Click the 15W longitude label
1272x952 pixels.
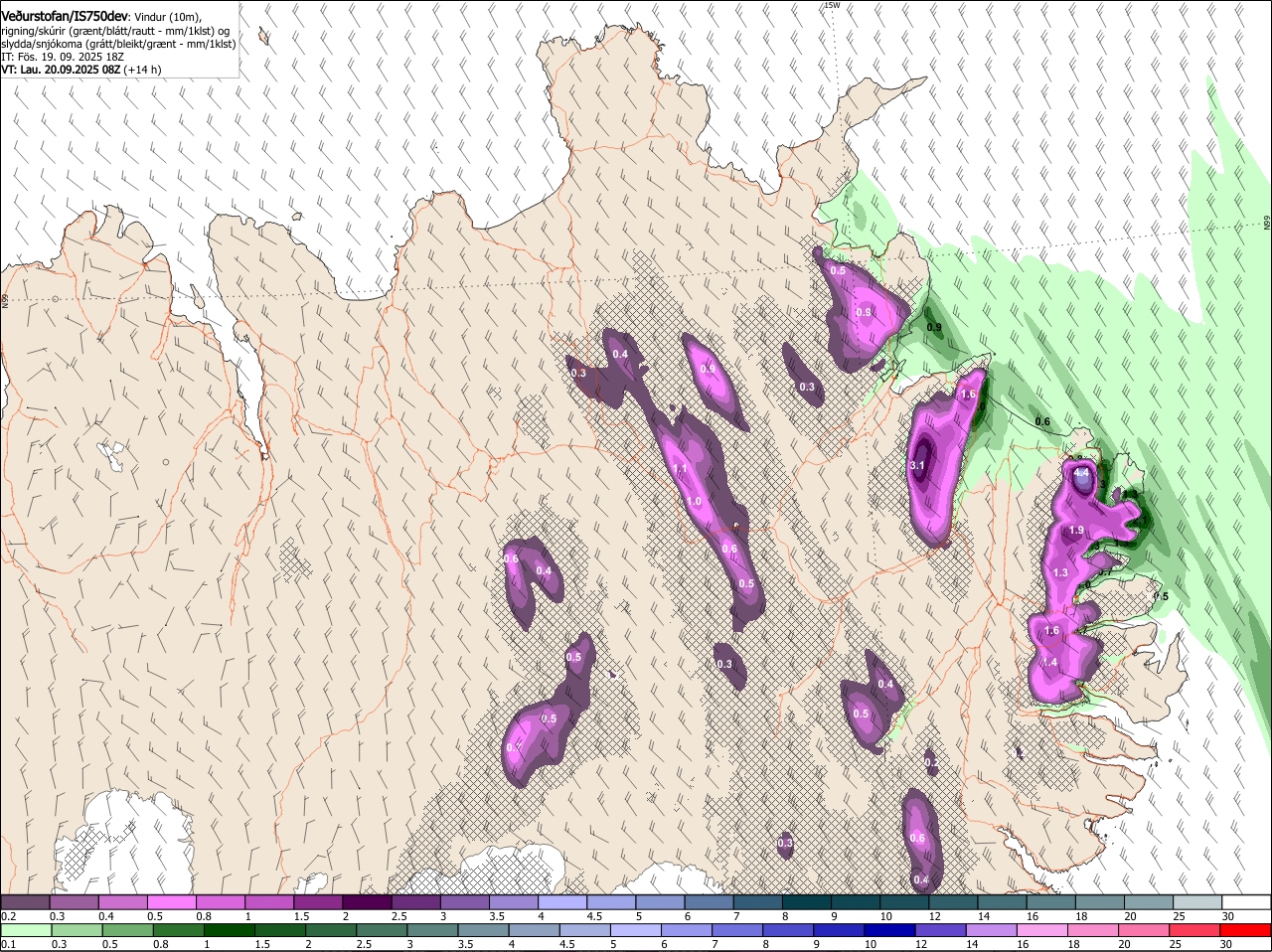[x=832, y=5]
